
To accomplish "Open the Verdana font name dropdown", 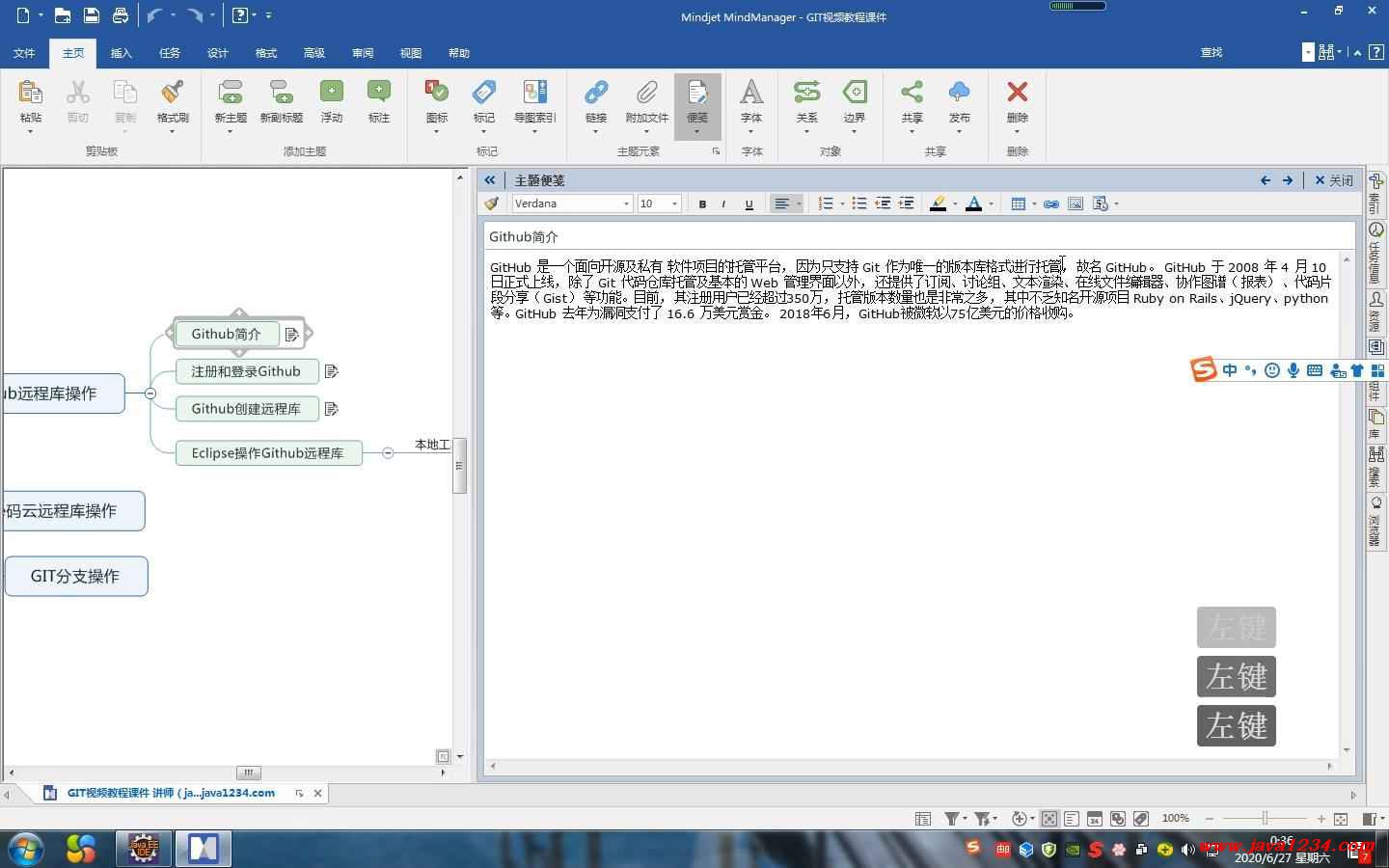I will point(626,203).
